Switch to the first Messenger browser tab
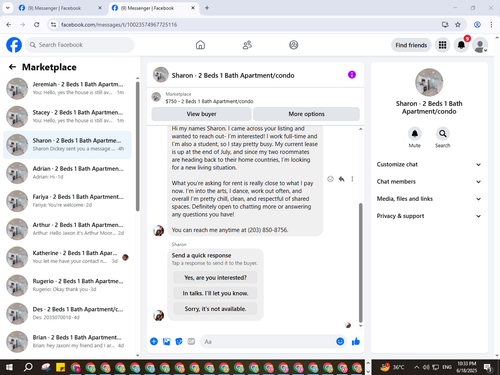Screen dimensions: 500x375 click(x=59, y=8)
